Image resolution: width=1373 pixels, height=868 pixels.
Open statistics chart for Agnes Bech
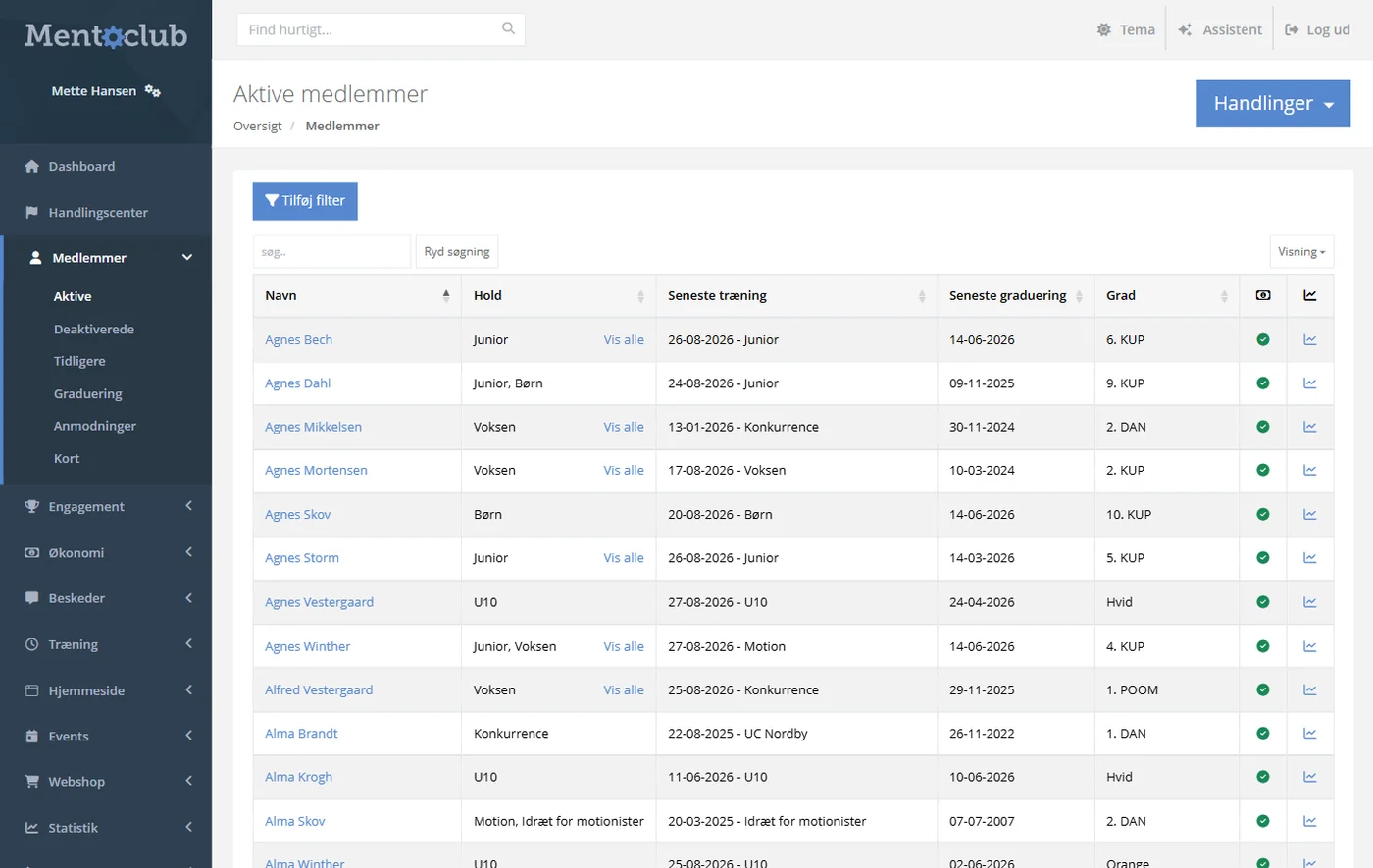1309,339
